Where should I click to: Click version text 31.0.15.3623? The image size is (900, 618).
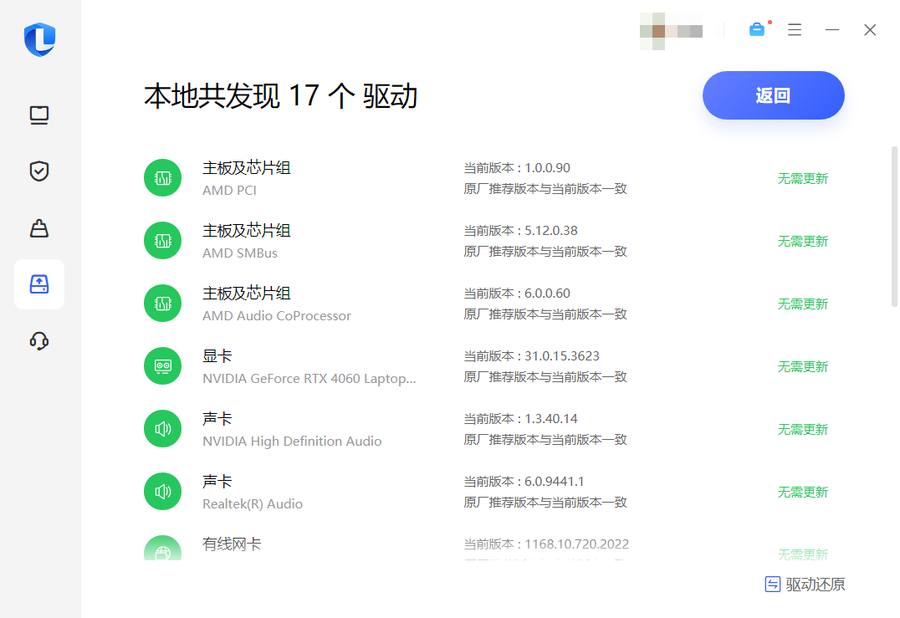tap(562, 356)
